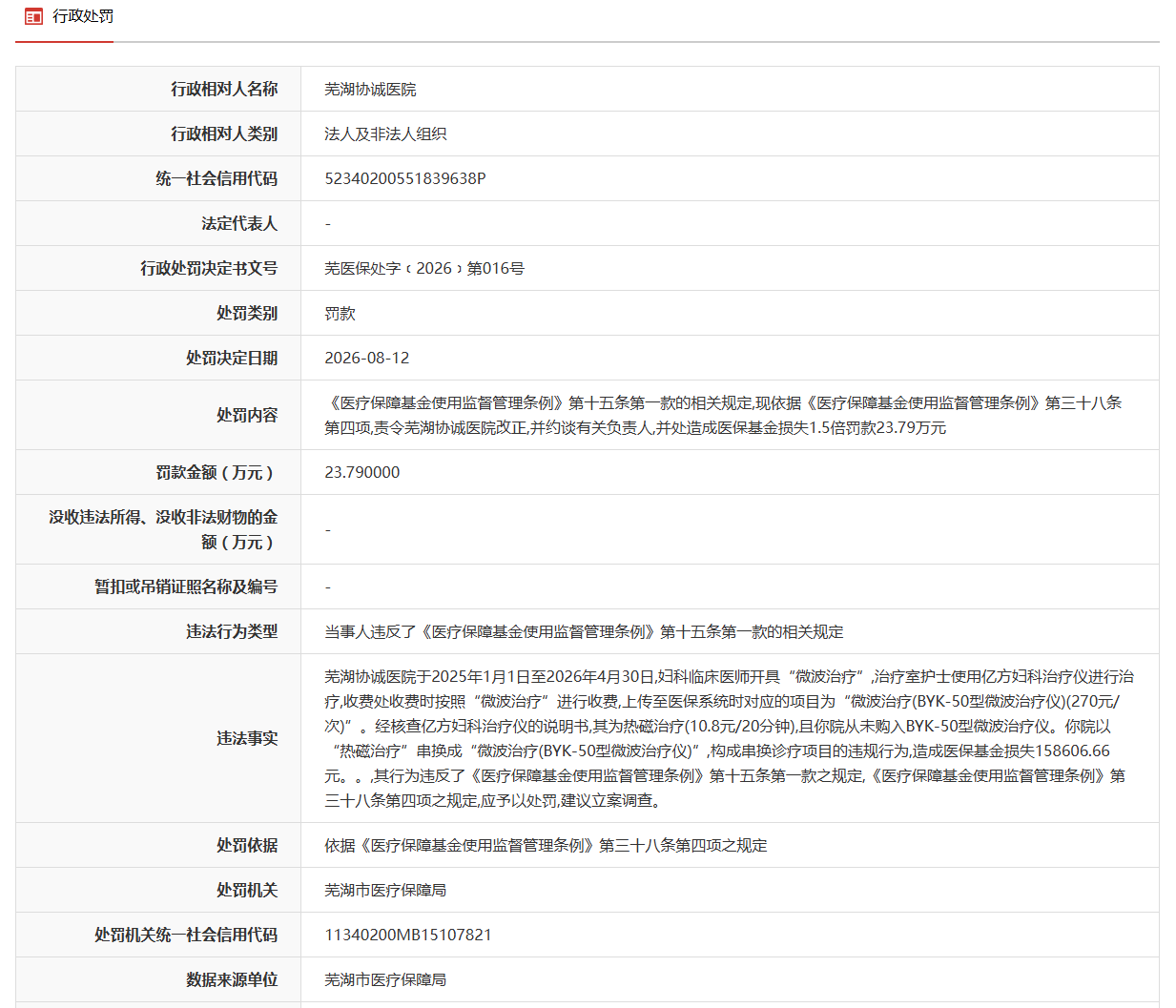Click the 处罚依据 label

(x=247, y=845)
